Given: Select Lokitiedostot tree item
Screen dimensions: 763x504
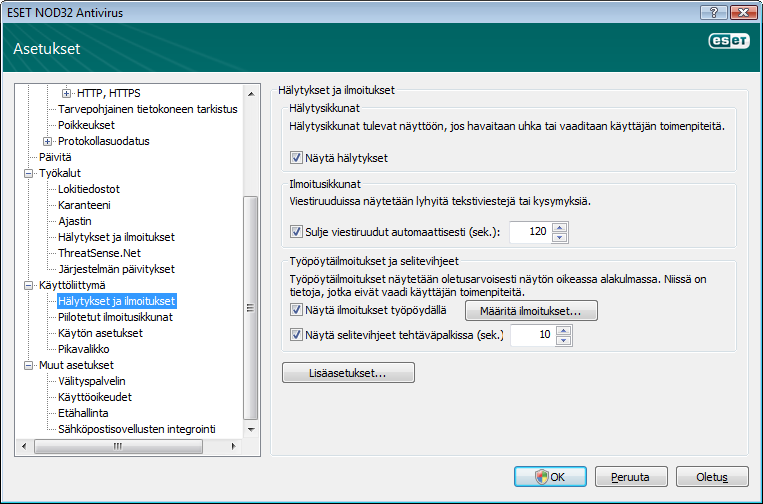Looking at the screenshot, I should pos(89,189).
